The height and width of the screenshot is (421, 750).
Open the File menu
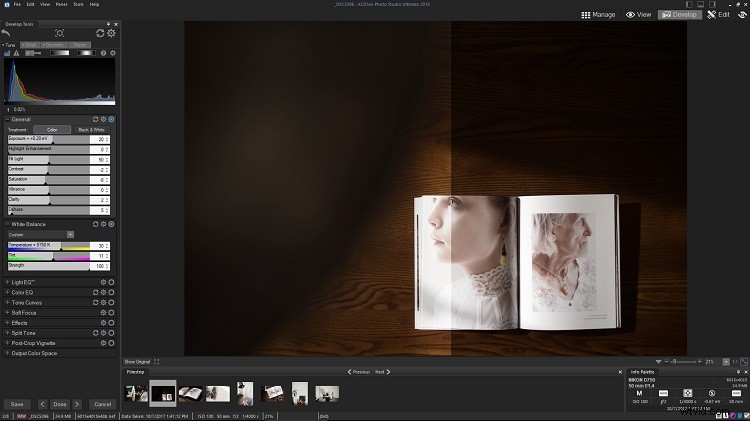point(17,4)
